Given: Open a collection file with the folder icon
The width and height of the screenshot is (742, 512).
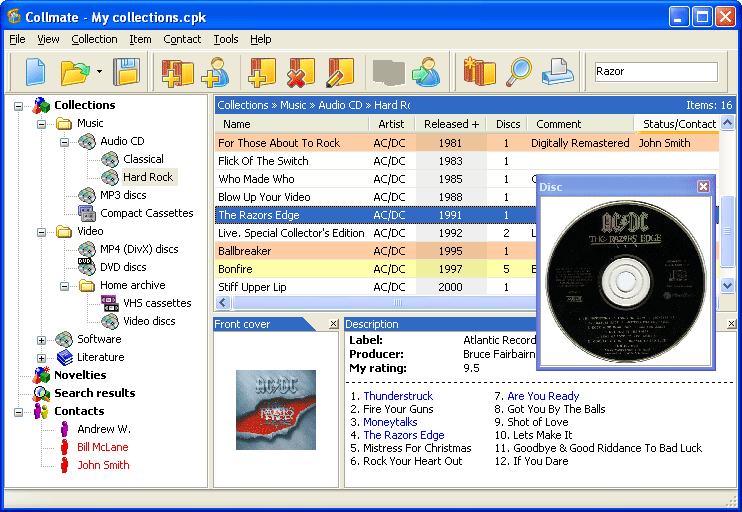Looking at the screenshot, I should [x=75, y=72].
